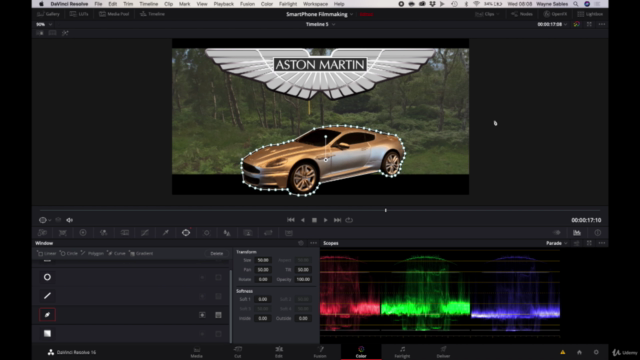The height and width of the screenshot is (360, 640).
Task: Add a Linear window
Action: coord(47,253)
